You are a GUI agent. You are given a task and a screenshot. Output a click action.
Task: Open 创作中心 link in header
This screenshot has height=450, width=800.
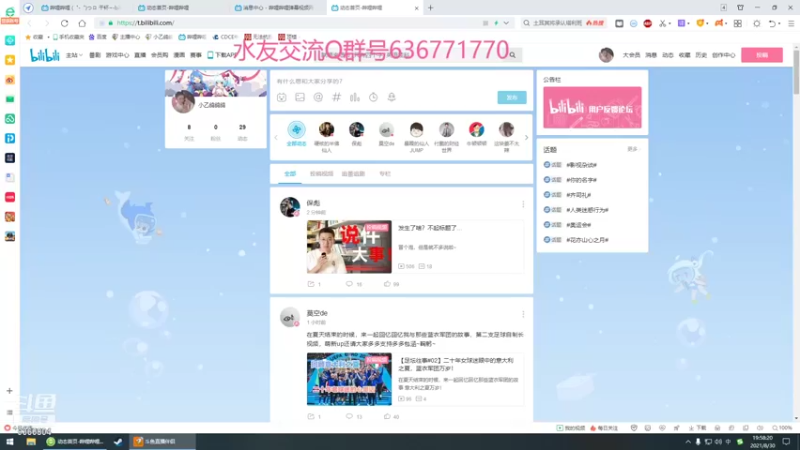[x=723, y=55]
